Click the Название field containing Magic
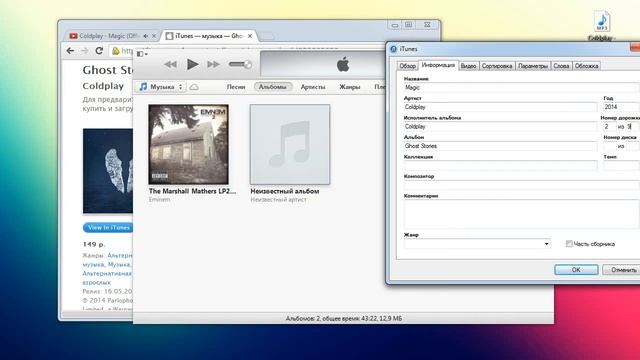The height and width of the screenshot is (360, 640). [x=521, y=87]
